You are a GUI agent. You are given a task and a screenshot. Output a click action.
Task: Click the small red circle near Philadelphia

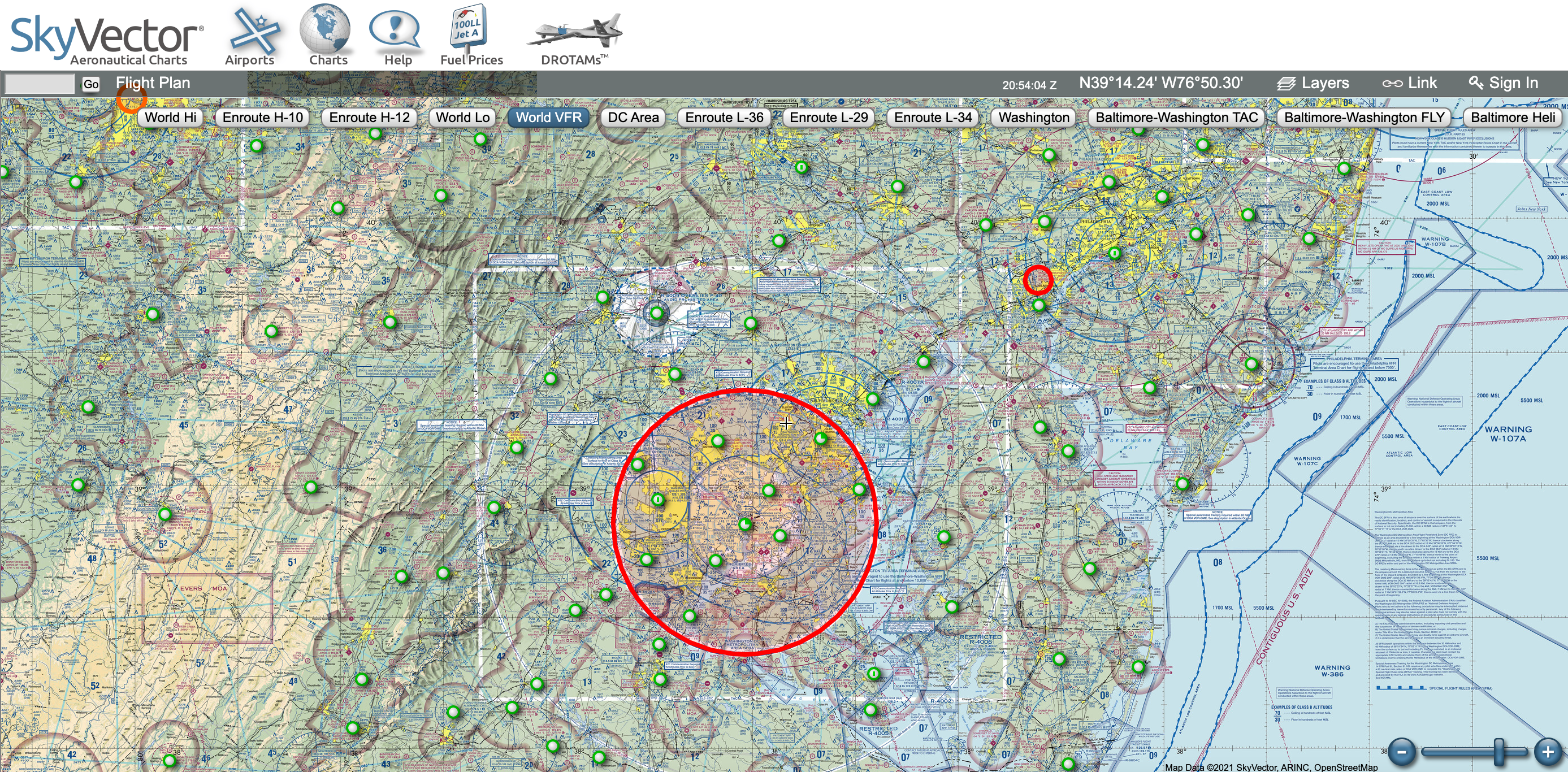coord(1038,280)
